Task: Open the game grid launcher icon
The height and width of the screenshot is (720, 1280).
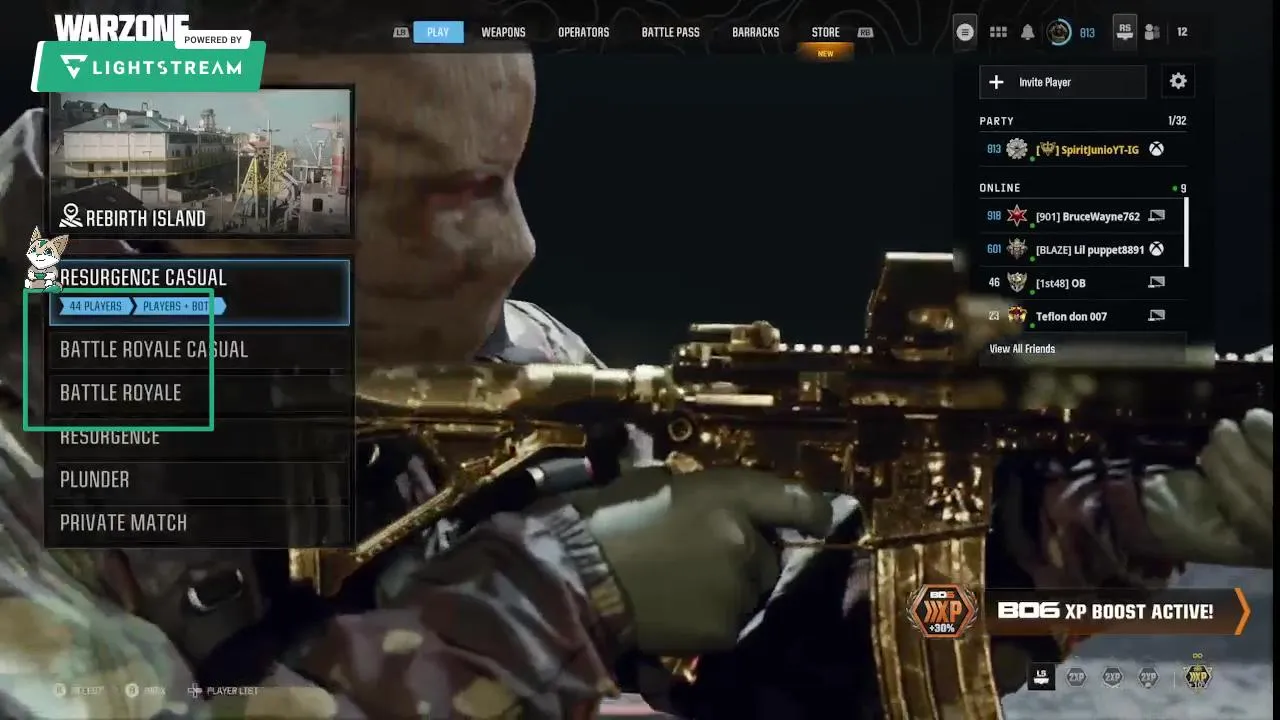Action: (998, 32)
